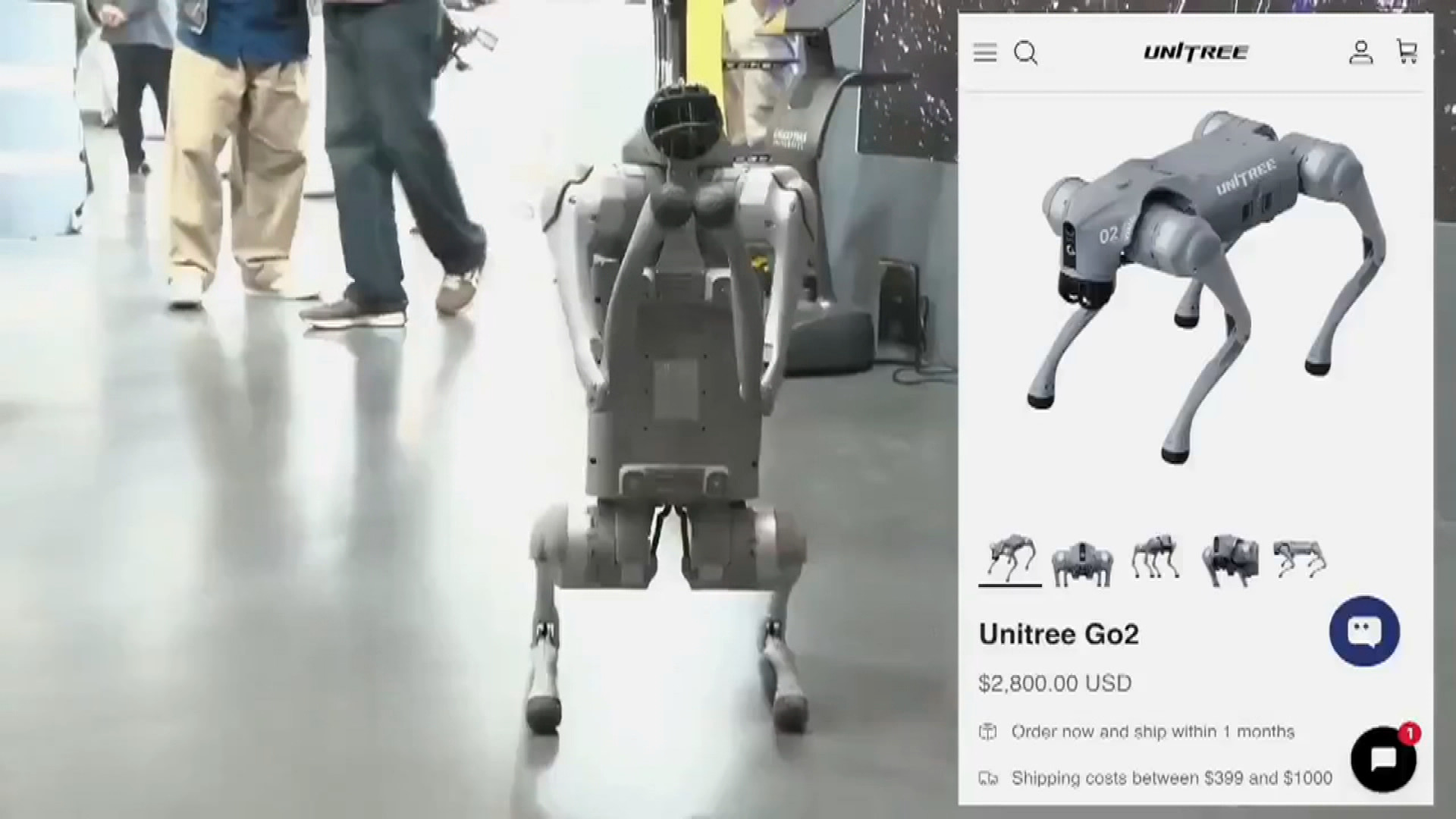Open the shopping cart icon
The height and width of the screenshot is (819, 1456).
point(1407,52)
